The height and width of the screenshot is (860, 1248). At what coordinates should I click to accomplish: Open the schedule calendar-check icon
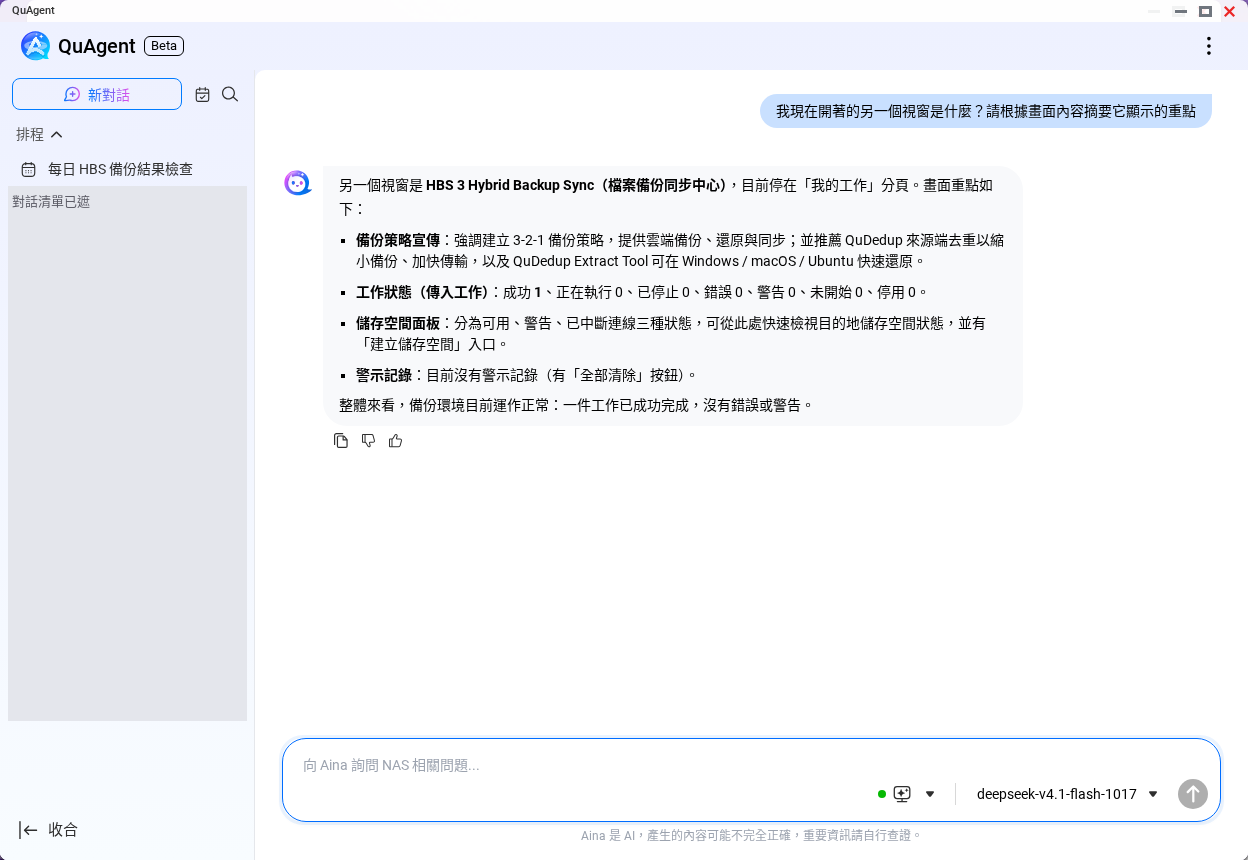[x=202, y=94]
